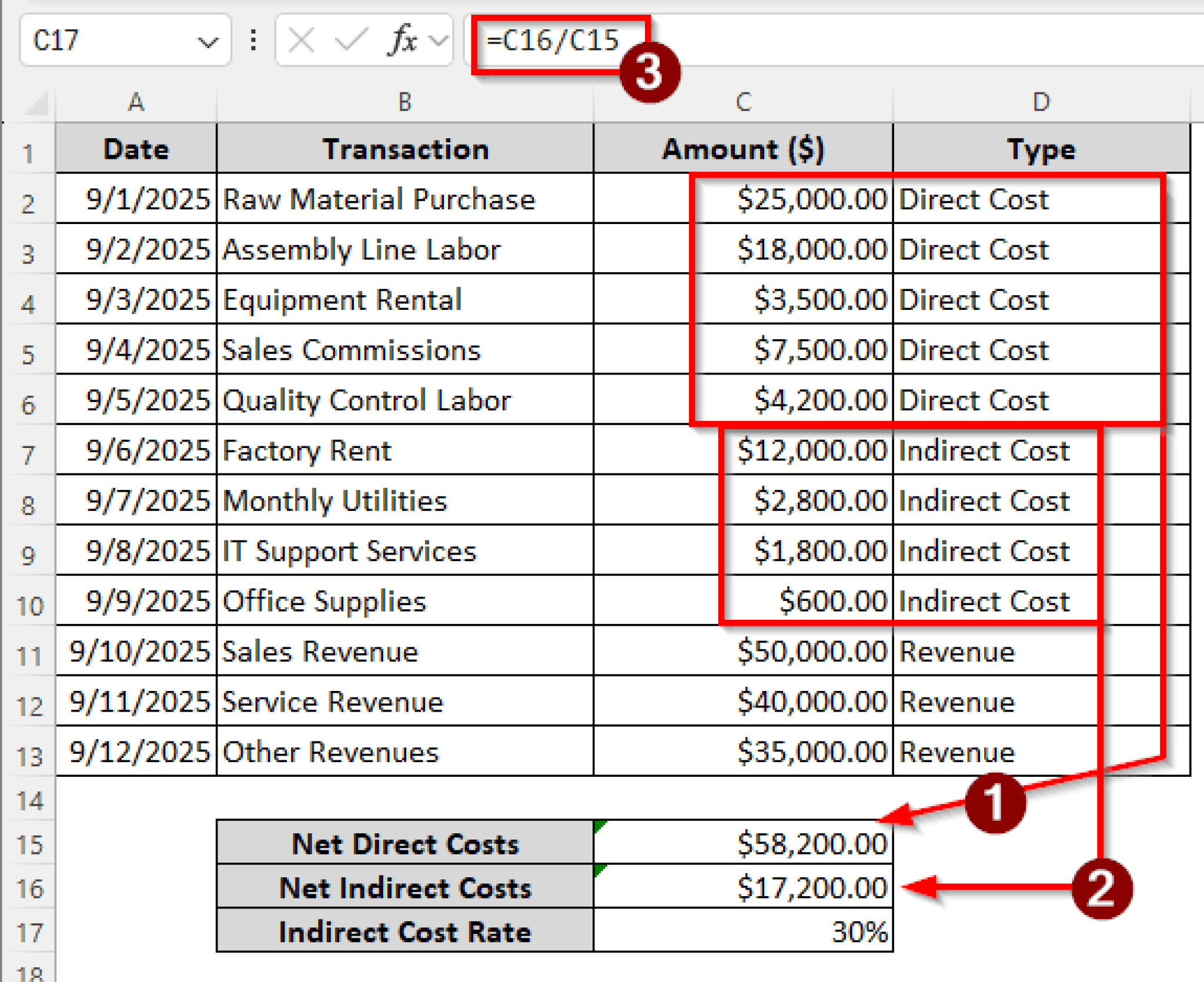
Task: Select column B header
Action: click(x=404, y=102)
